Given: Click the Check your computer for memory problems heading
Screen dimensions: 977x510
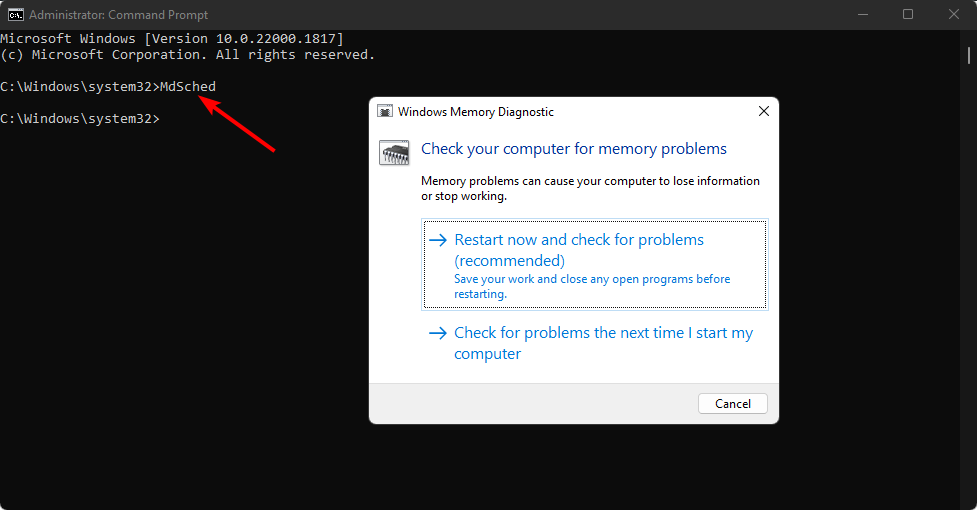Looking at the screenshot, I should (574, 149).
